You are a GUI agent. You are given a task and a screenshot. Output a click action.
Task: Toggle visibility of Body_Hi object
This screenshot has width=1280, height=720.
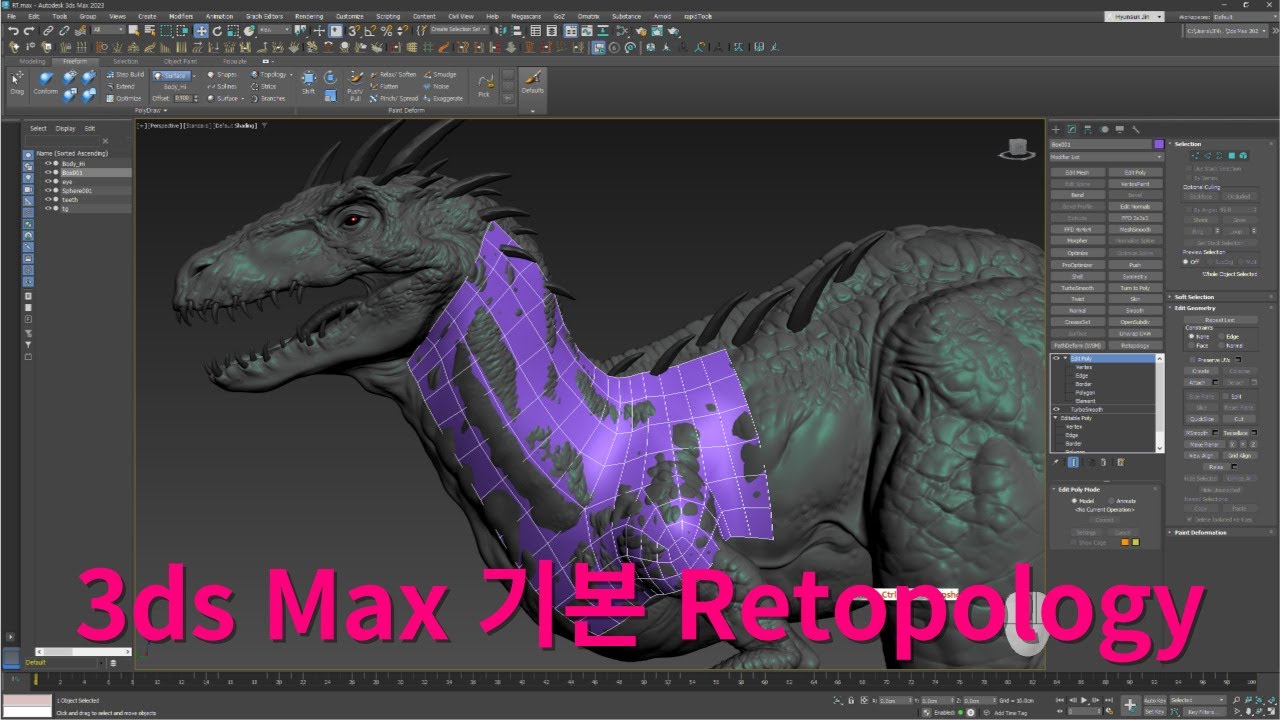pos(47,163)
